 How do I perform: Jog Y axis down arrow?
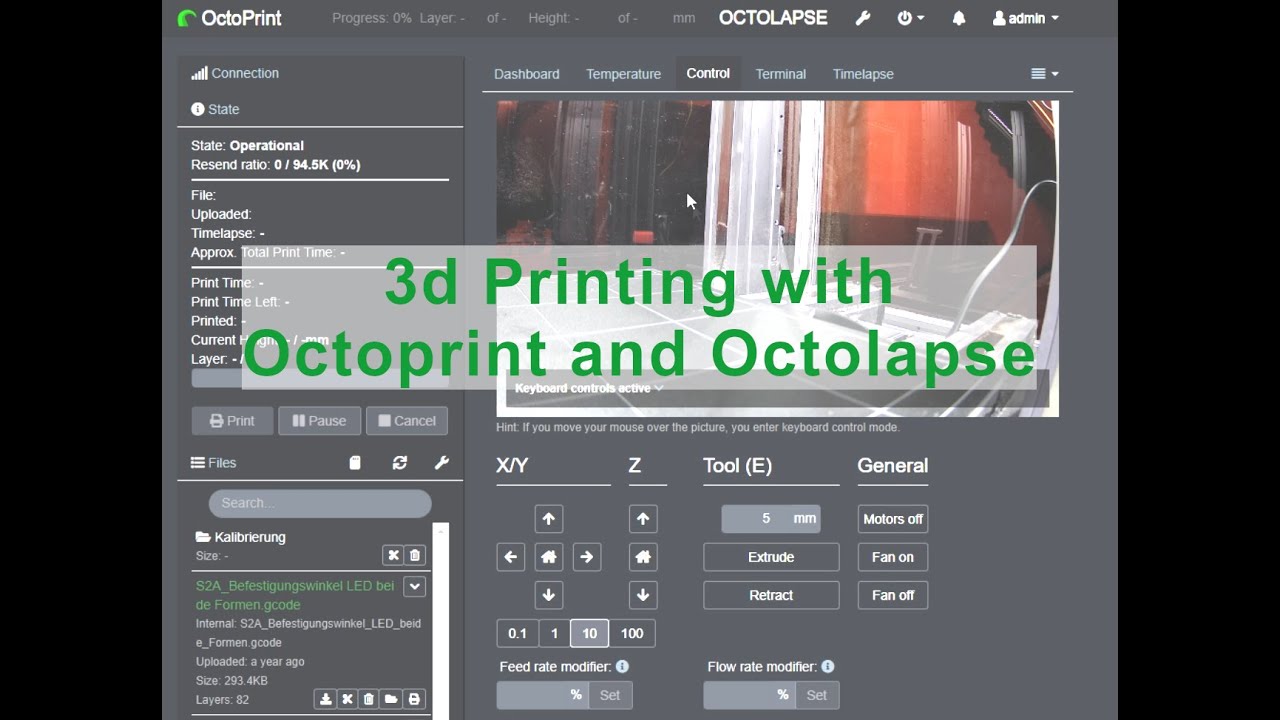(x=548, y=595)
